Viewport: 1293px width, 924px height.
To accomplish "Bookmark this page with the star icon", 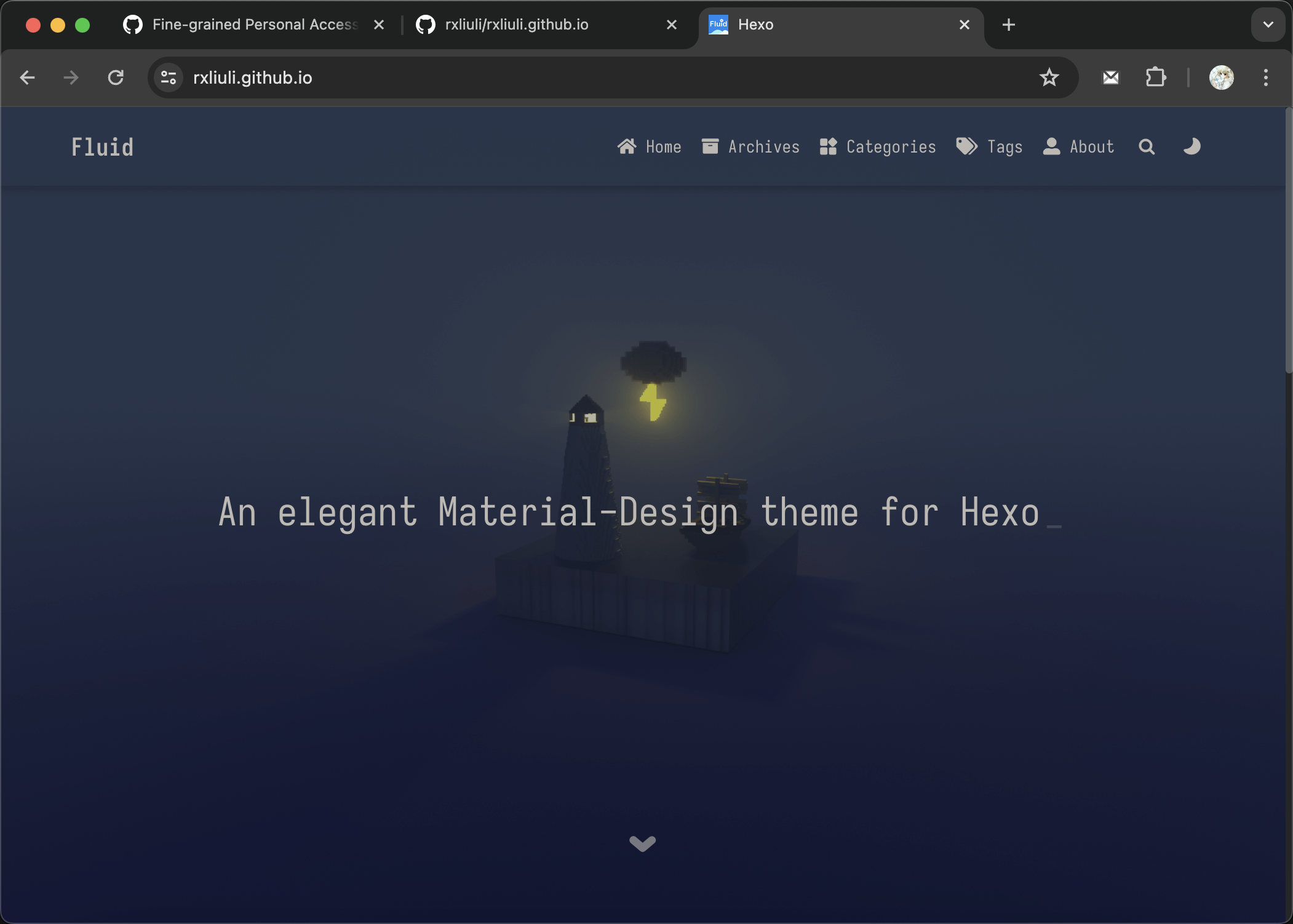I will point(1049,78).
